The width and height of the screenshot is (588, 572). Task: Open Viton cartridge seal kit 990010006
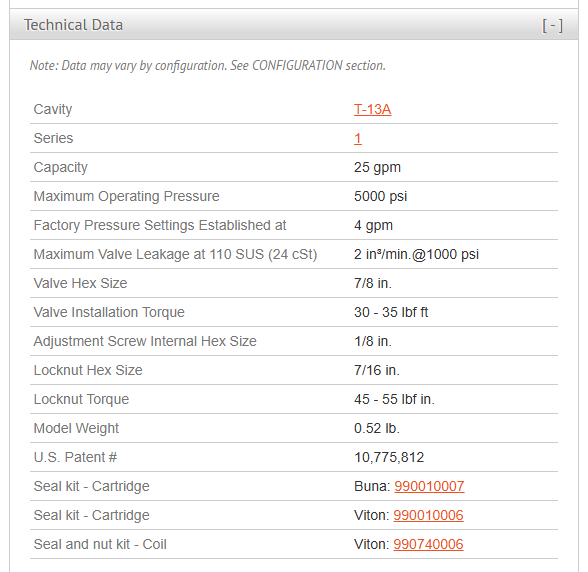(428, 515)
